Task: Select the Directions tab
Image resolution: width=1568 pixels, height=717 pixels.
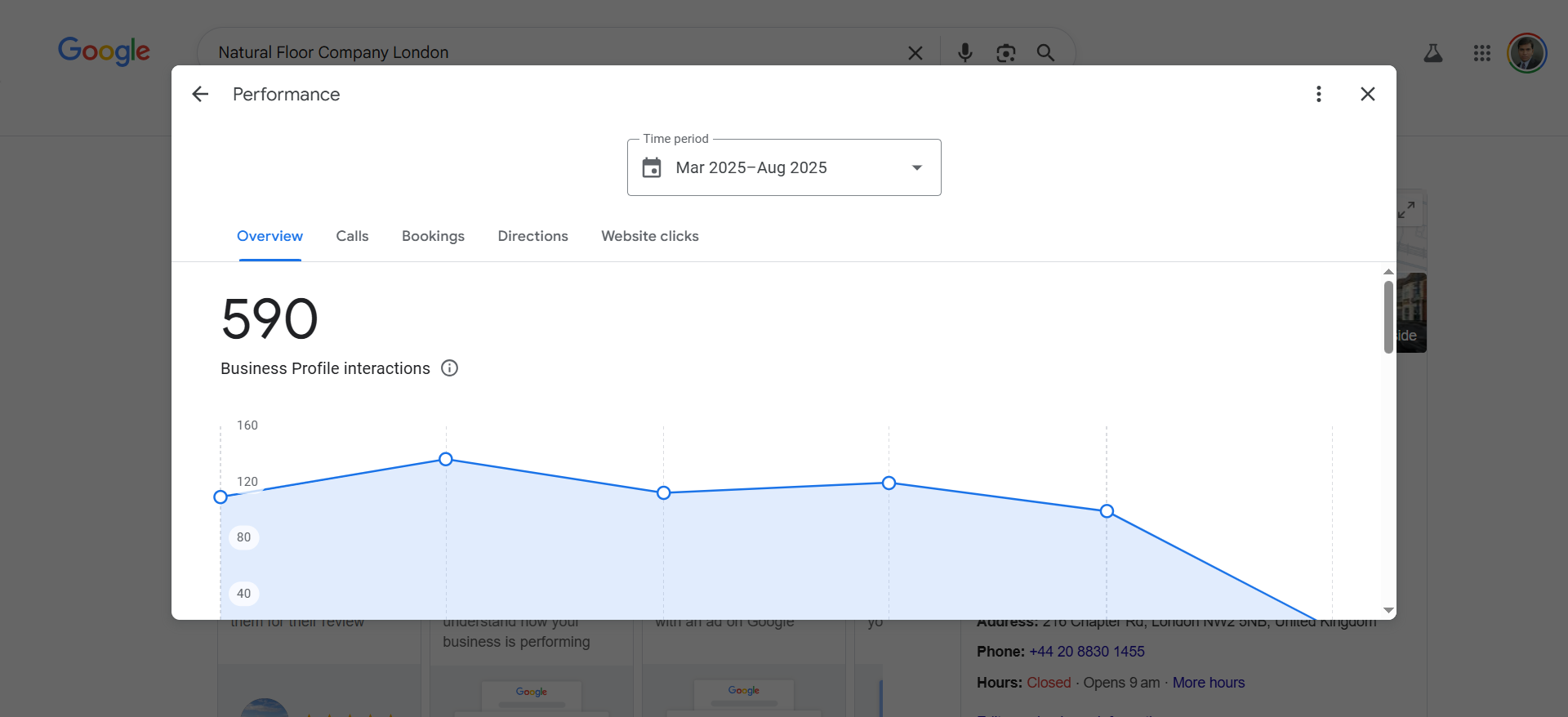Action: [x=532, y=236]
